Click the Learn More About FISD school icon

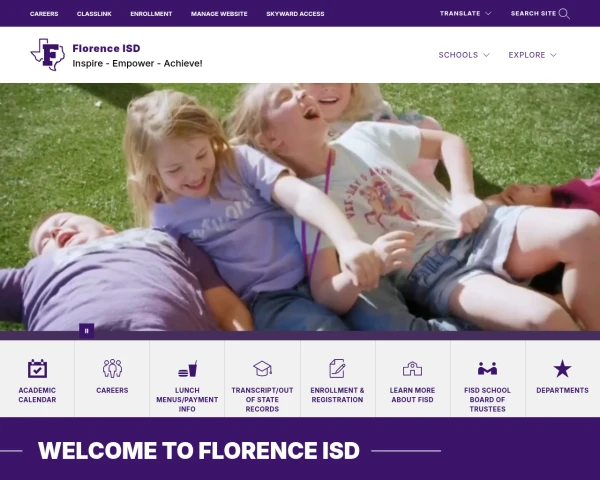tap(412, 369)
